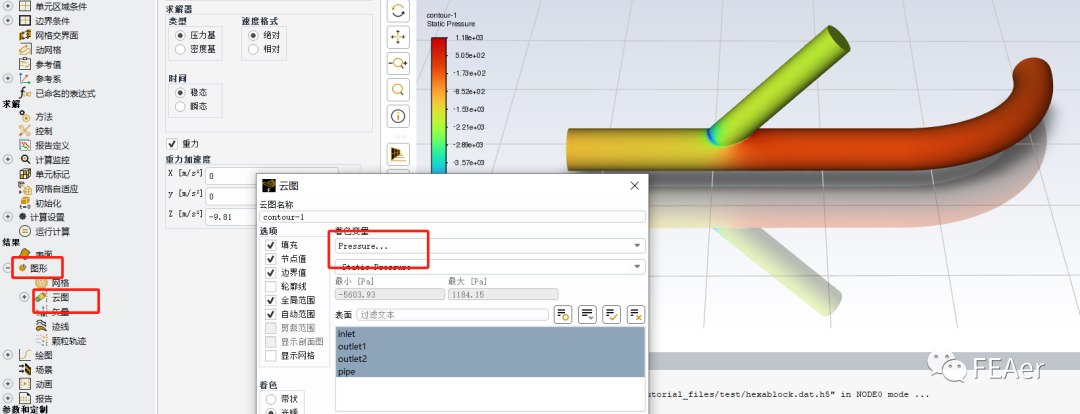Click the new surface icon beside filter box
This screenshot has height=414, width=1080.
tap(563, 314)
